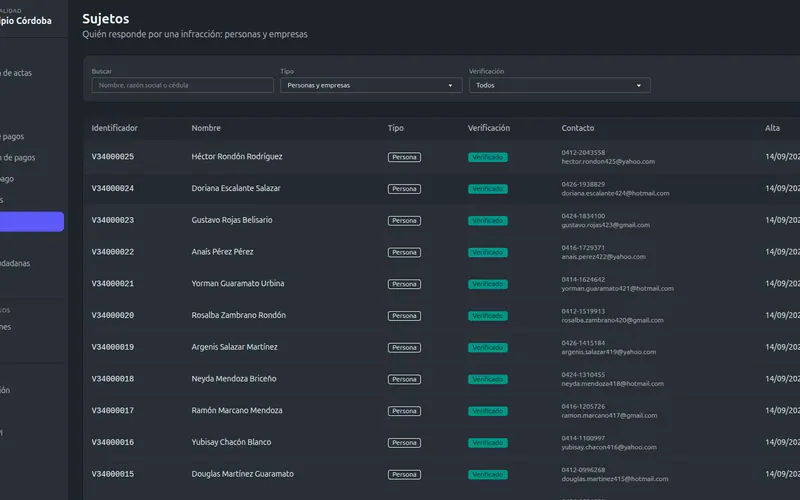Click the Verificado badge for Anaís Pérez

pyautogui.click(x=488, y=252)
